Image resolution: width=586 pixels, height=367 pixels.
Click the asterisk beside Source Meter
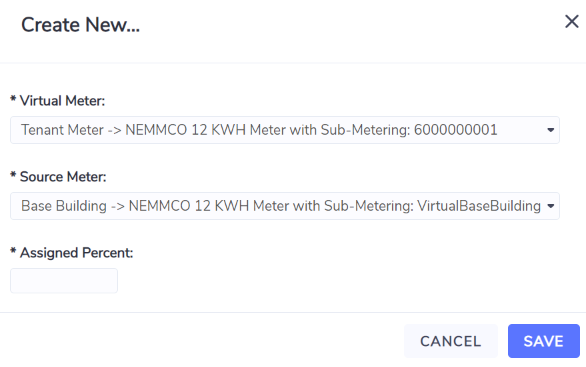click(13, 175)
